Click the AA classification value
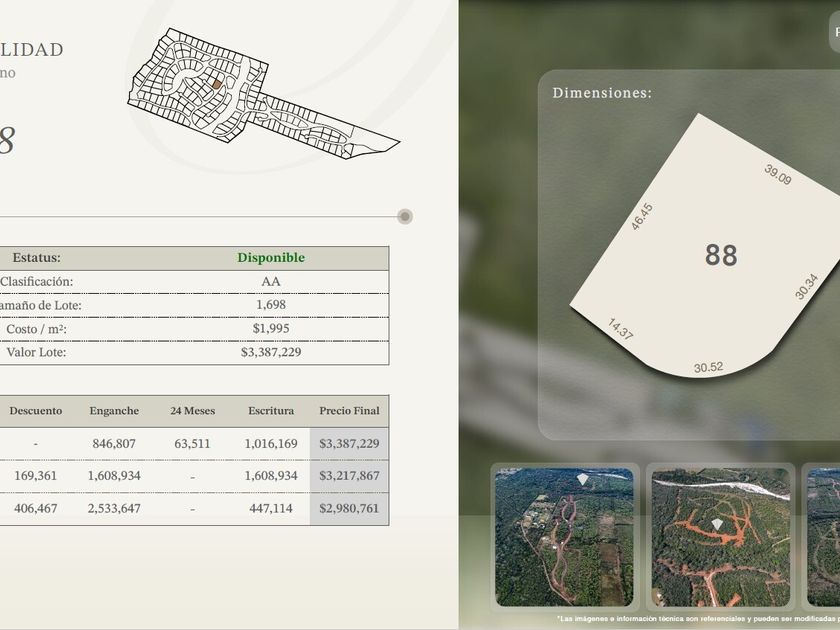This screenshot has width=840, height=630. tap(271, 281)
